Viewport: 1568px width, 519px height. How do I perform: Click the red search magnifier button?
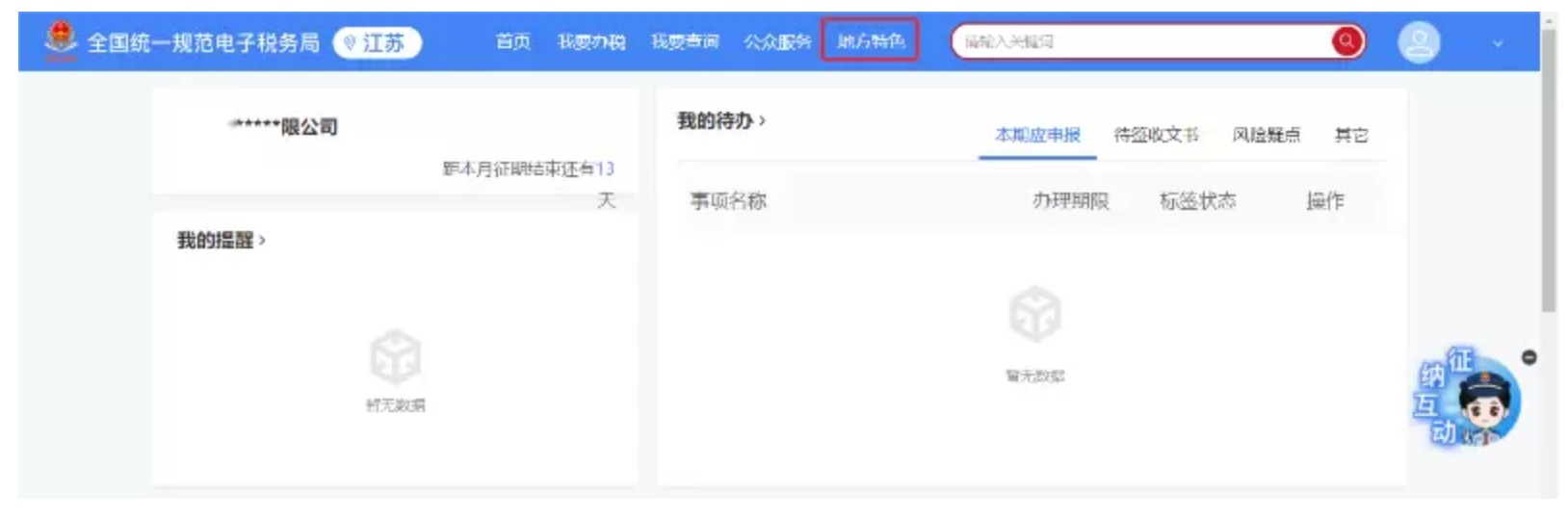point(1346,41)
